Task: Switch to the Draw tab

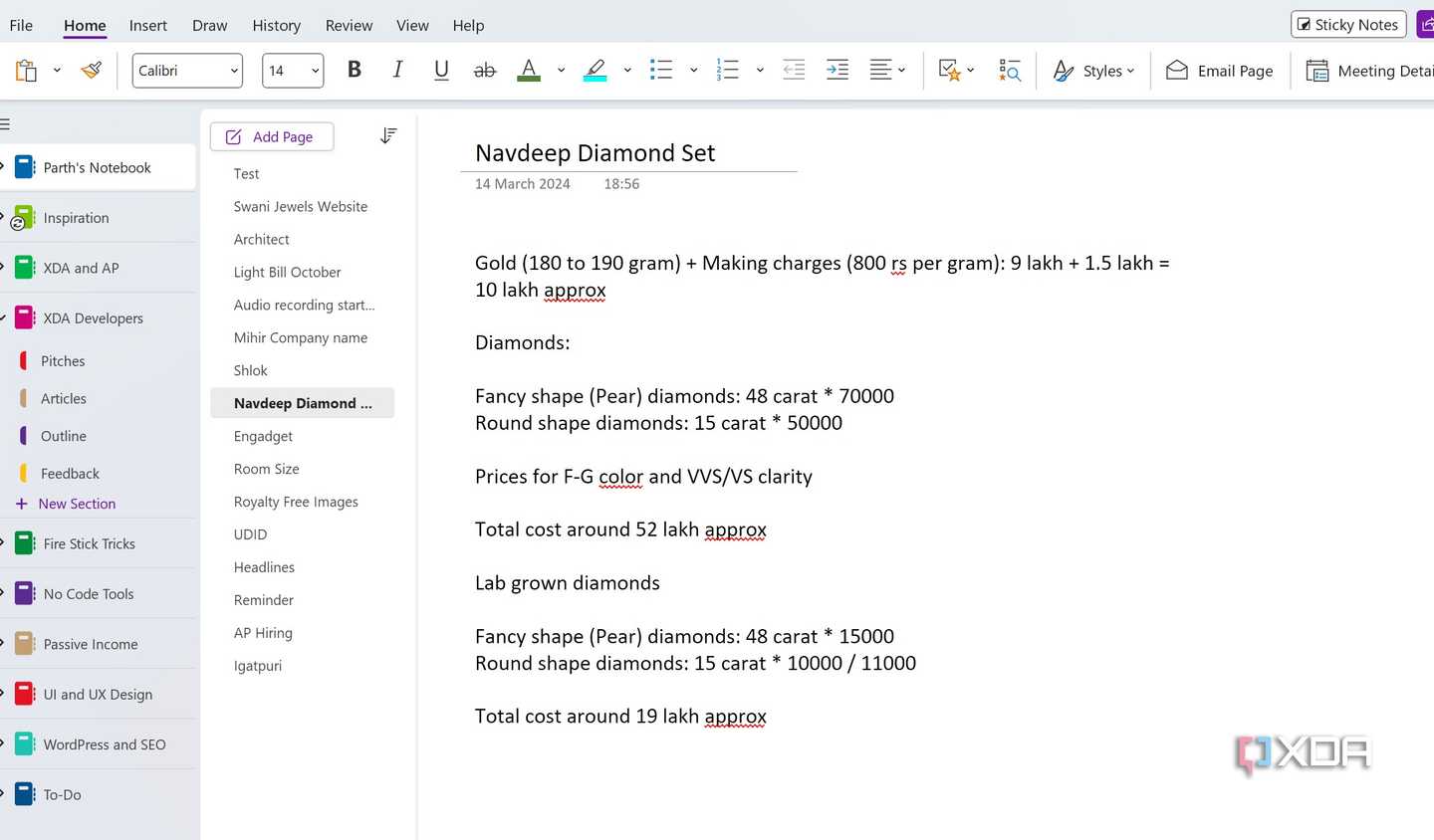Action: coord(209,25)
